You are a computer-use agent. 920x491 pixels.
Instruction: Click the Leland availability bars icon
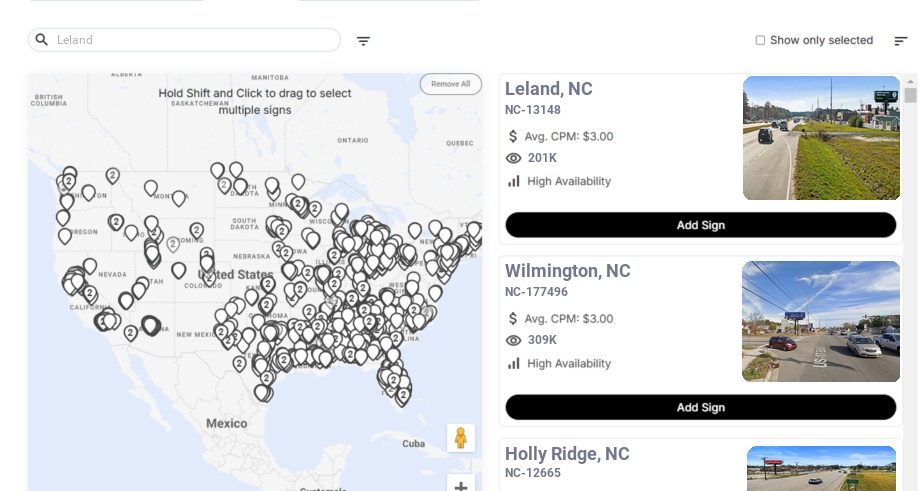514,181
